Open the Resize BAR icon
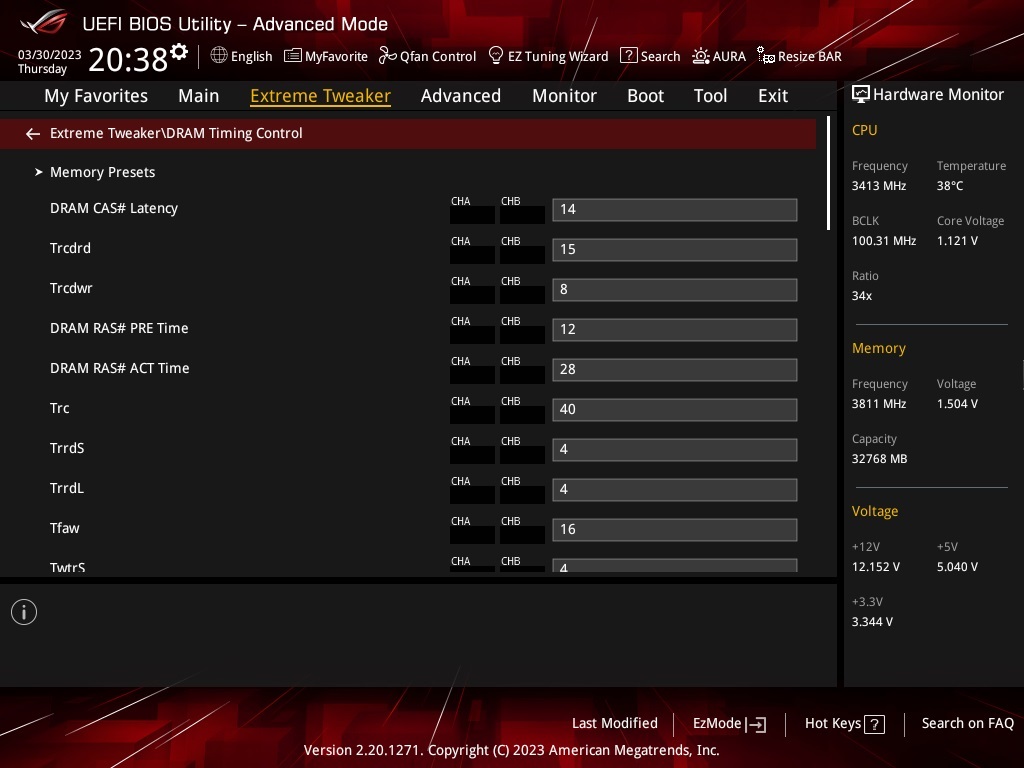Viewport: 1024px width, 768px height. point(765,56)
